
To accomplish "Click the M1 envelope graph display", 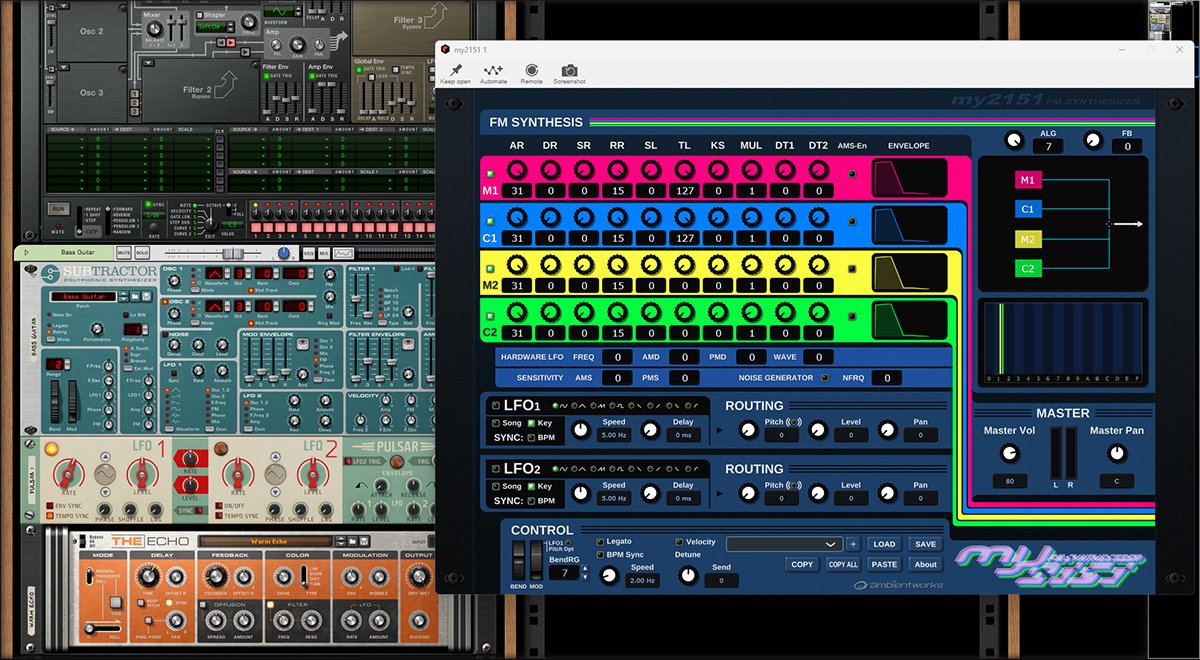I will pyautogui.click(x=909, y=178).
